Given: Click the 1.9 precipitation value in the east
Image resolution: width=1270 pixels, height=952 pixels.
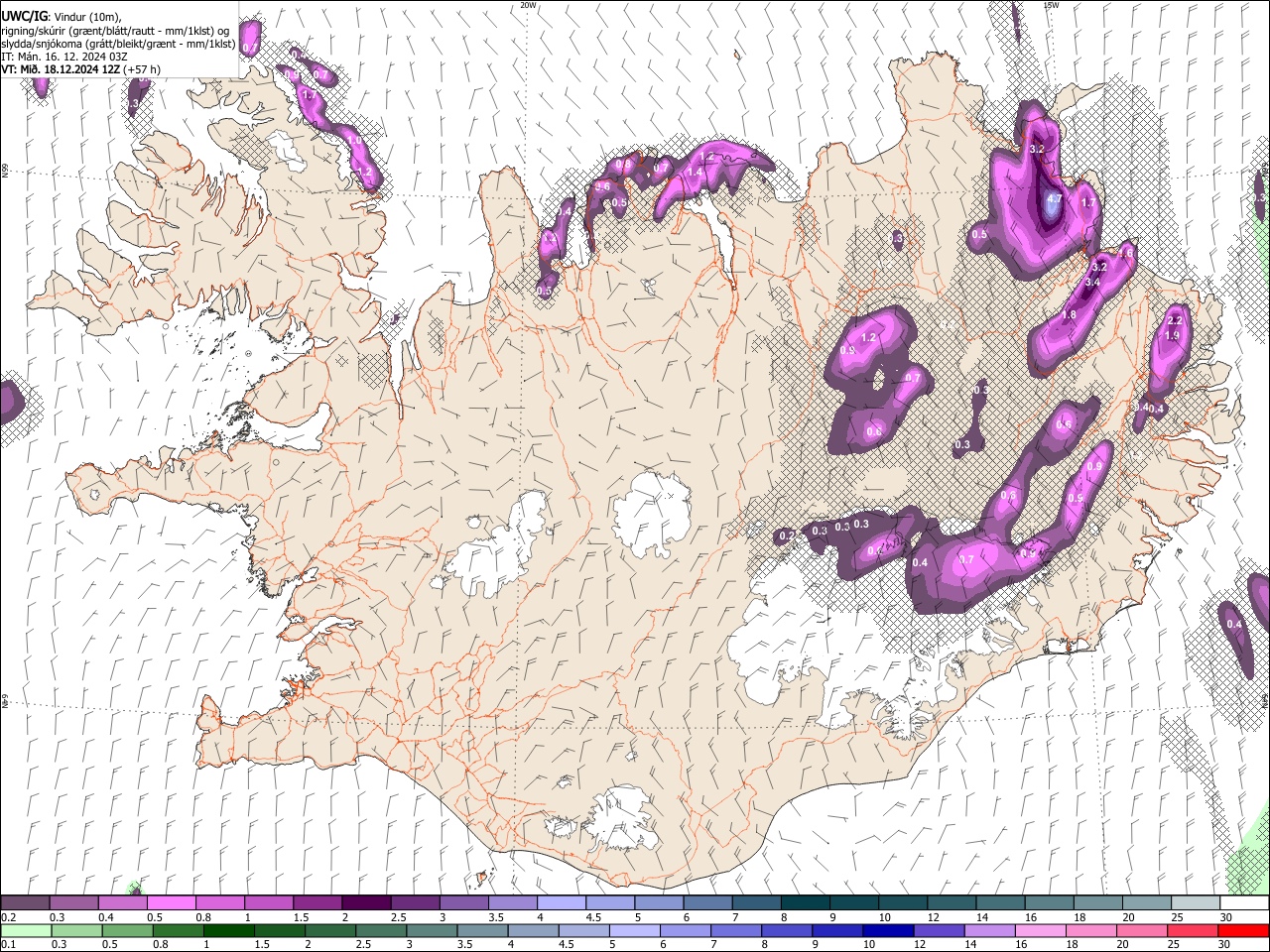Looking at the screenshot, I should [1172, 336].
